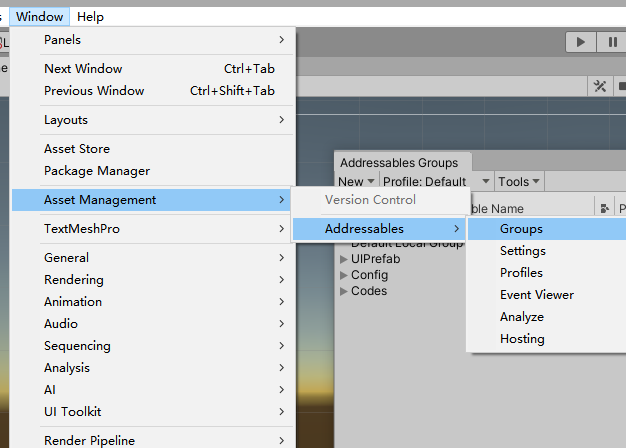Open the Rendering submenu
This screenshot has height=448, width=626.
(153, 280)
